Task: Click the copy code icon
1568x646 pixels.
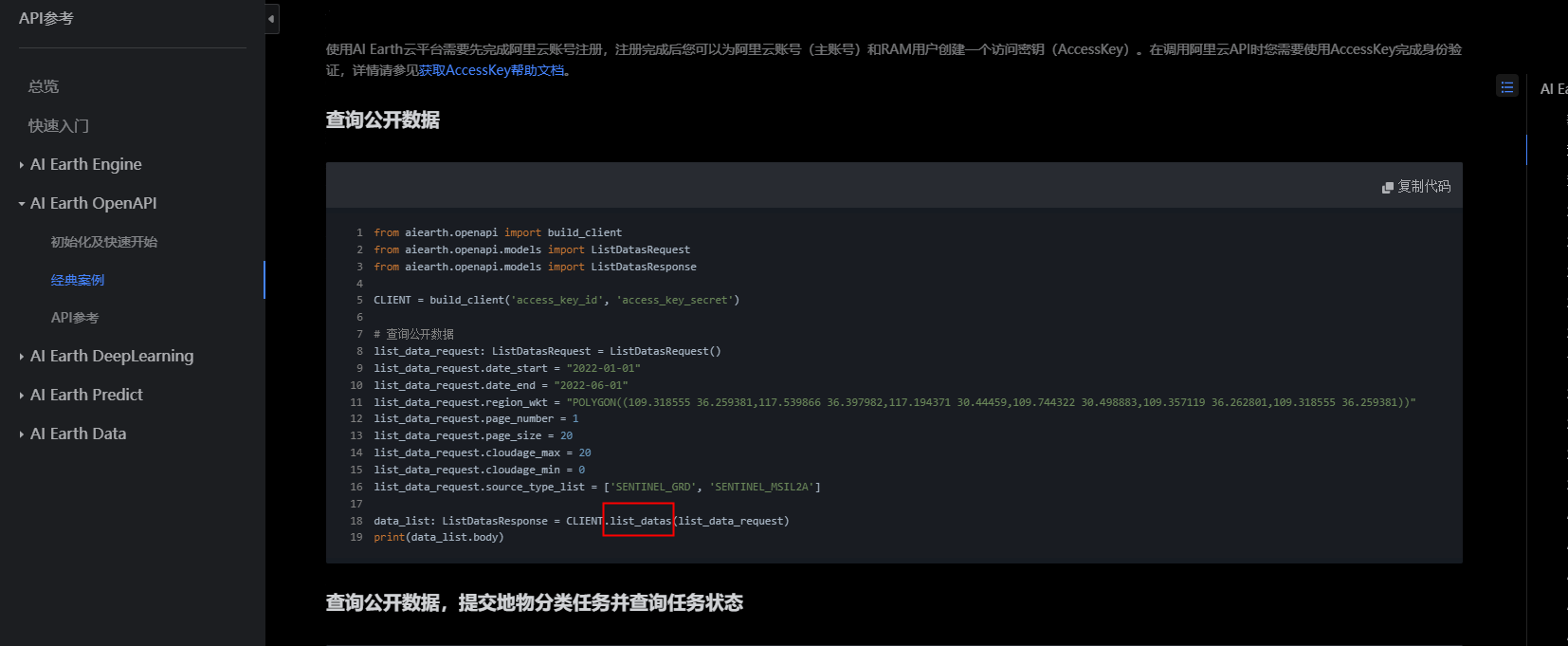Action: tap(1388, 187)
